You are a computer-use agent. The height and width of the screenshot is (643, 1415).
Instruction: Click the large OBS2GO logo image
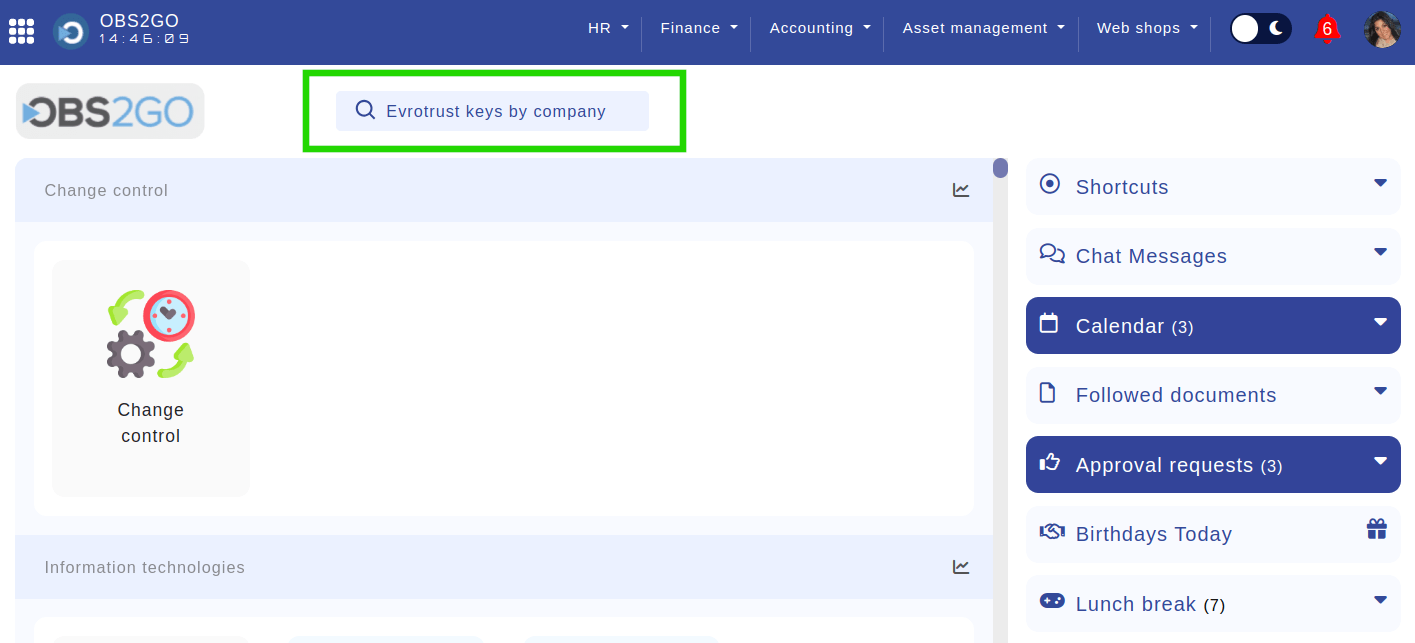click(x=110, y=111)
